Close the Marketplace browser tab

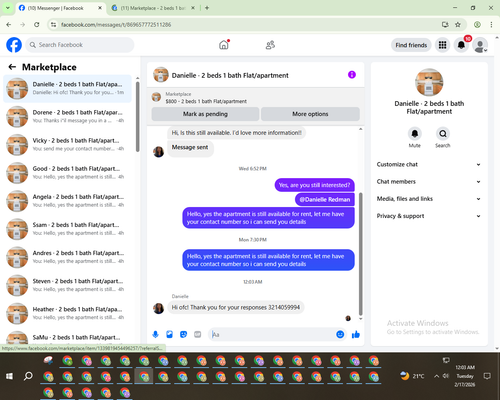pos(193,8)
